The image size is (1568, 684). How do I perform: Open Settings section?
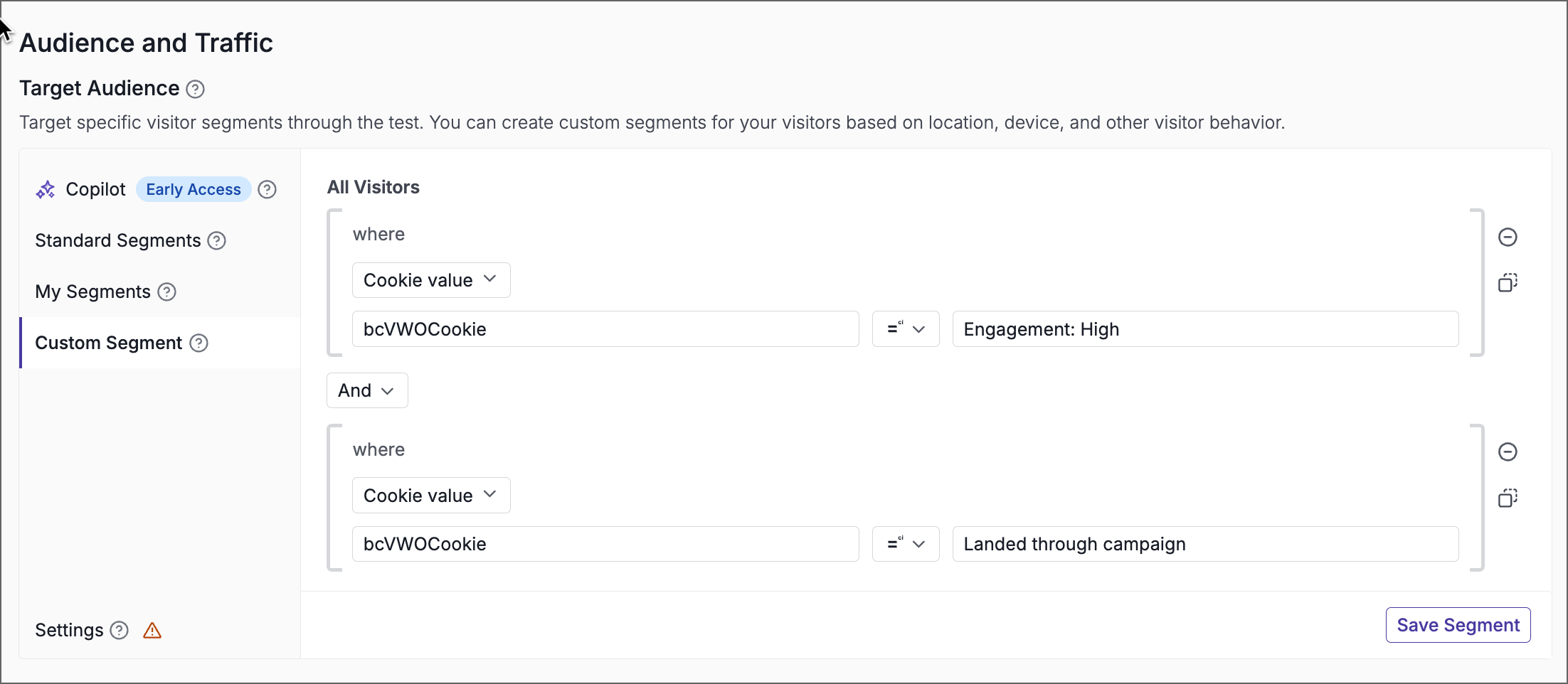point(69,631)
